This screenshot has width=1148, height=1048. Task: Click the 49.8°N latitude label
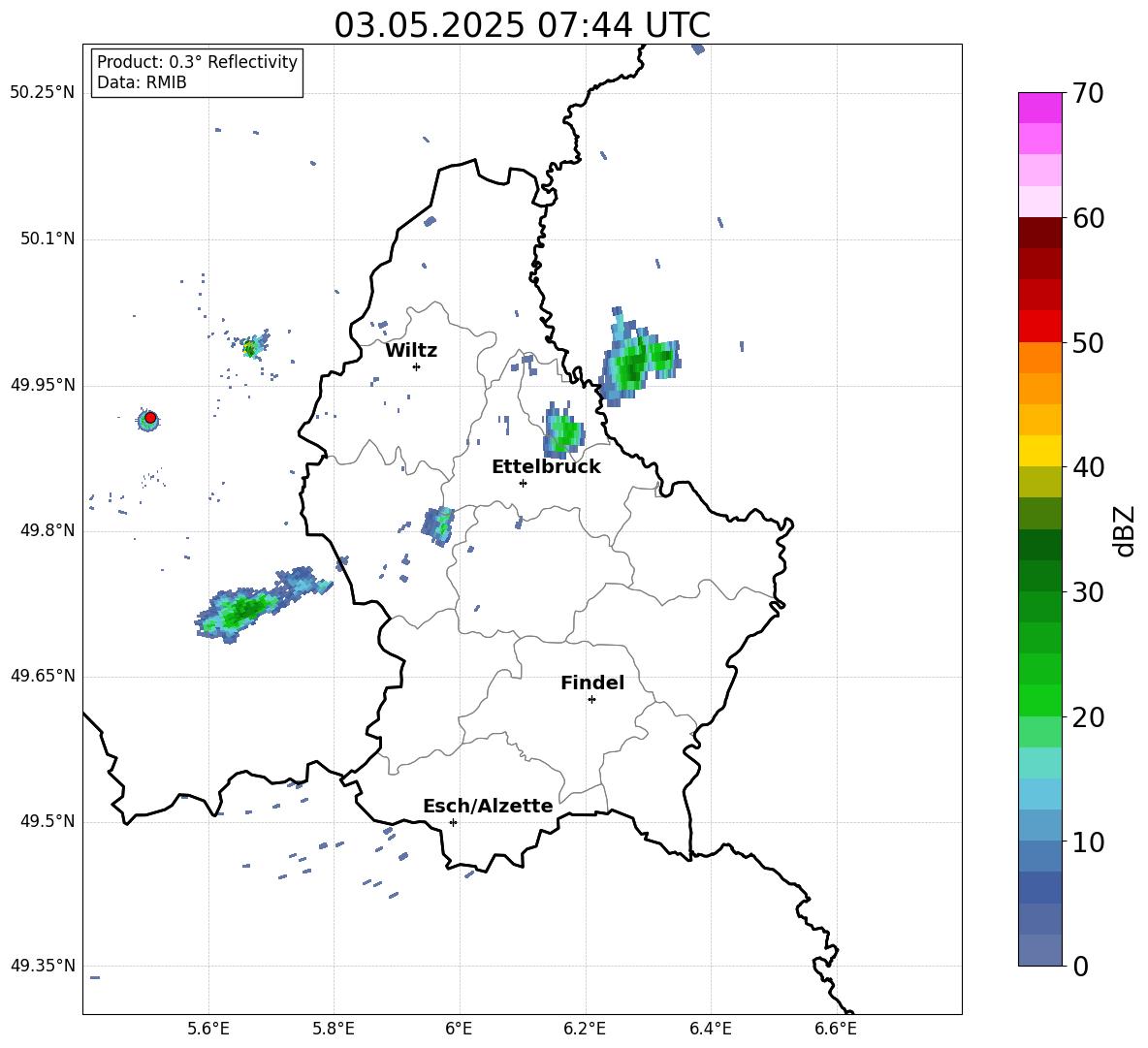click(x=48, y=530)
